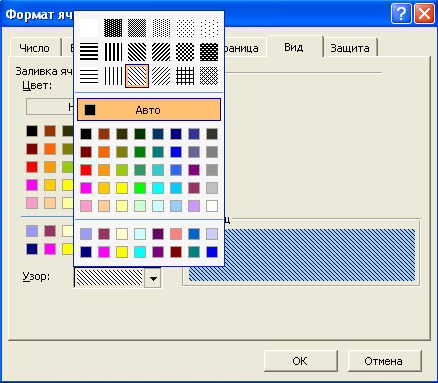Choose the 75% dense dotted pattern
Screen dimensions: 438x383
point(113,28)
